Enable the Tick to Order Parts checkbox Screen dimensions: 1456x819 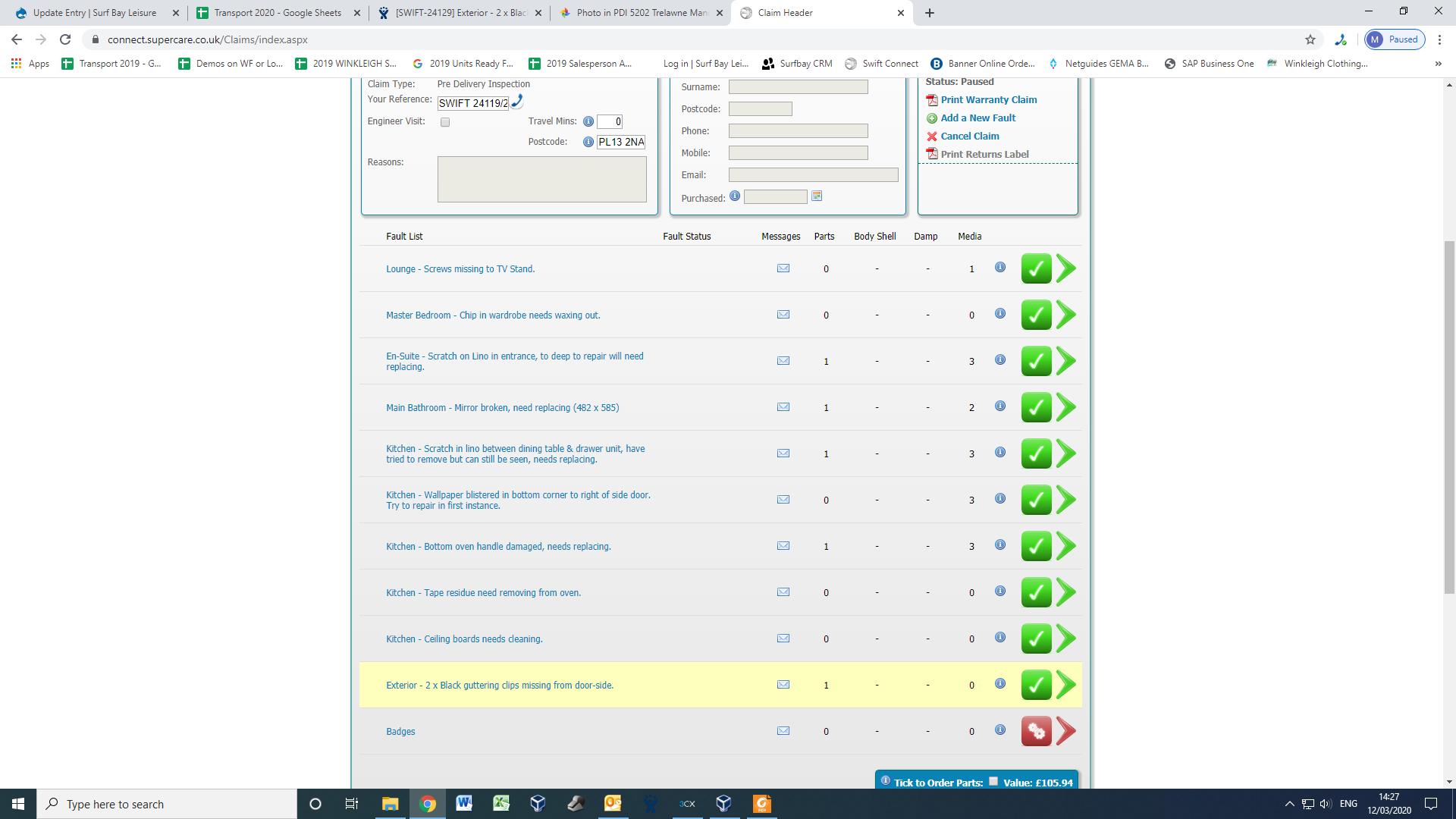[993, 781]
